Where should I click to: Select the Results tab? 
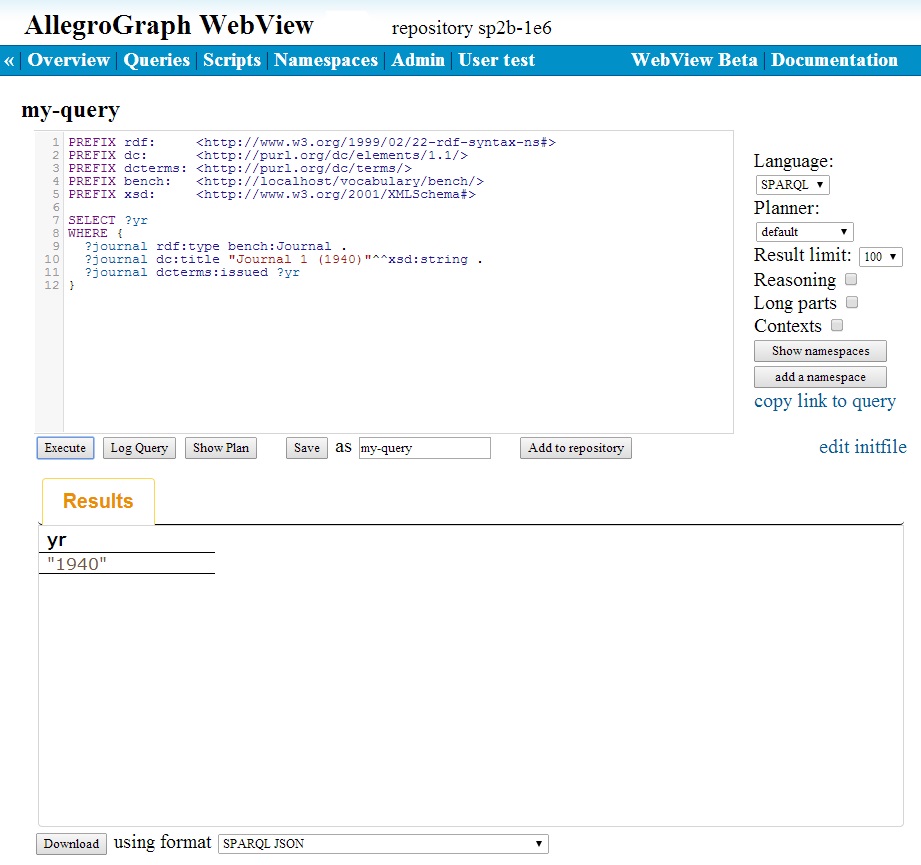click(x=97, y=501)
